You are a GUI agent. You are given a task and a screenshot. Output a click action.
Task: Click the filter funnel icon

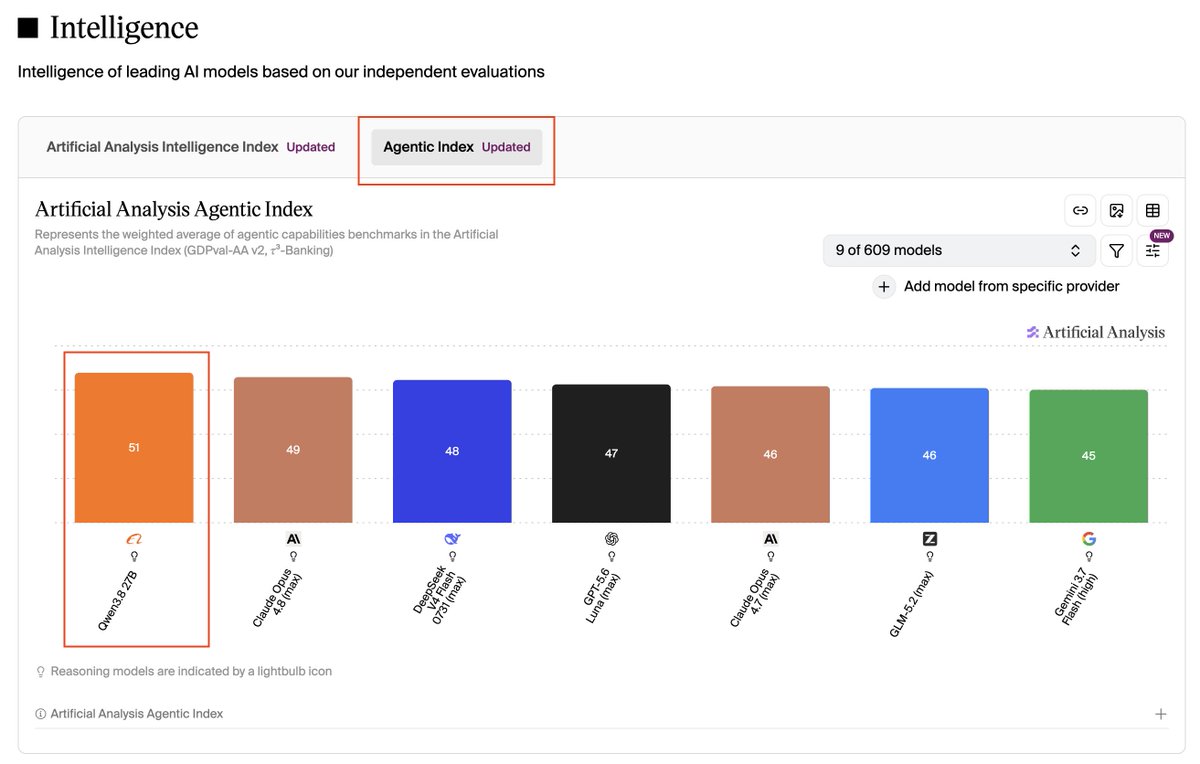[1116, 251]
